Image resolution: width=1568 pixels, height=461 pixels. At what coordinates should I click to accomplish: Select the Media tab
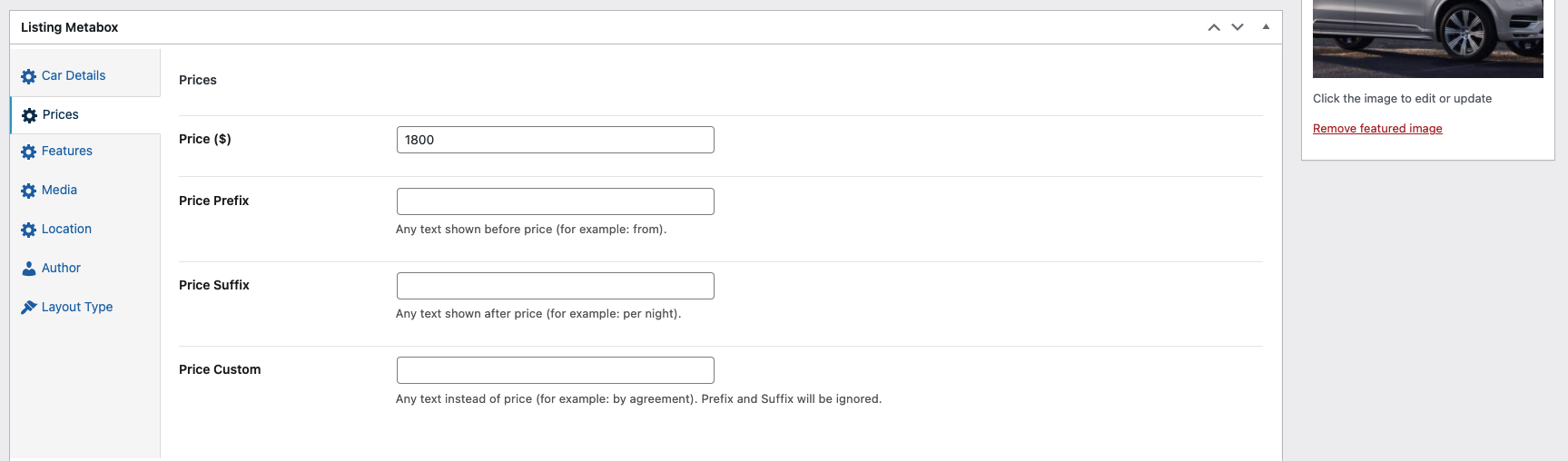[x=59, y=190]
